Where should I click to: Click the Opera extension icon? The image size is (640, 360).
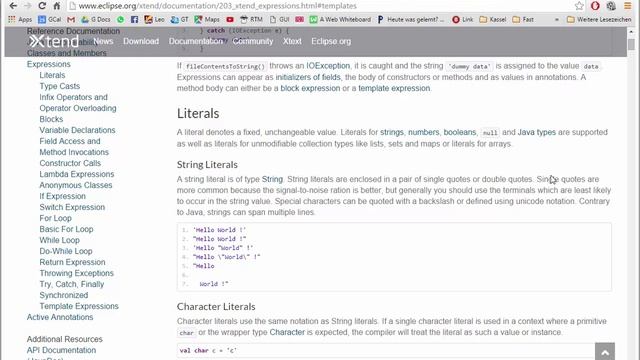click(x=595, y=6)
